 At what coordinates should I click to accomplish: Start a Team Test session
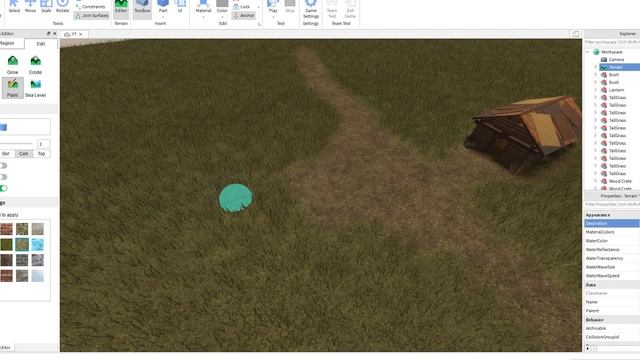(x=332, y=9)
